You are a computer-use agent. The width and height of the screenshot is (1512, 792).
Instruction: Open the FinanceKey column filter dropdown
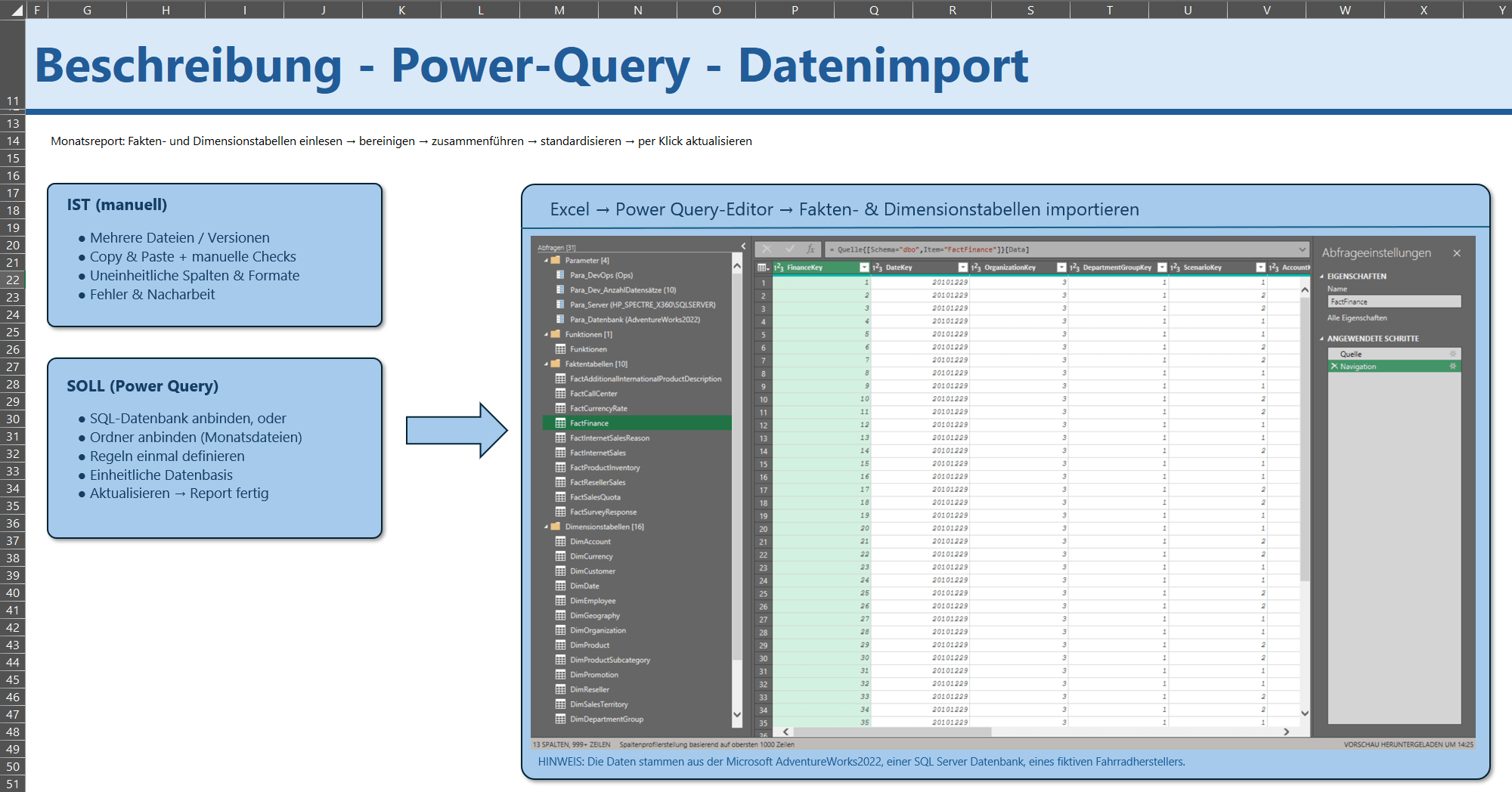(x=863, y=268)
